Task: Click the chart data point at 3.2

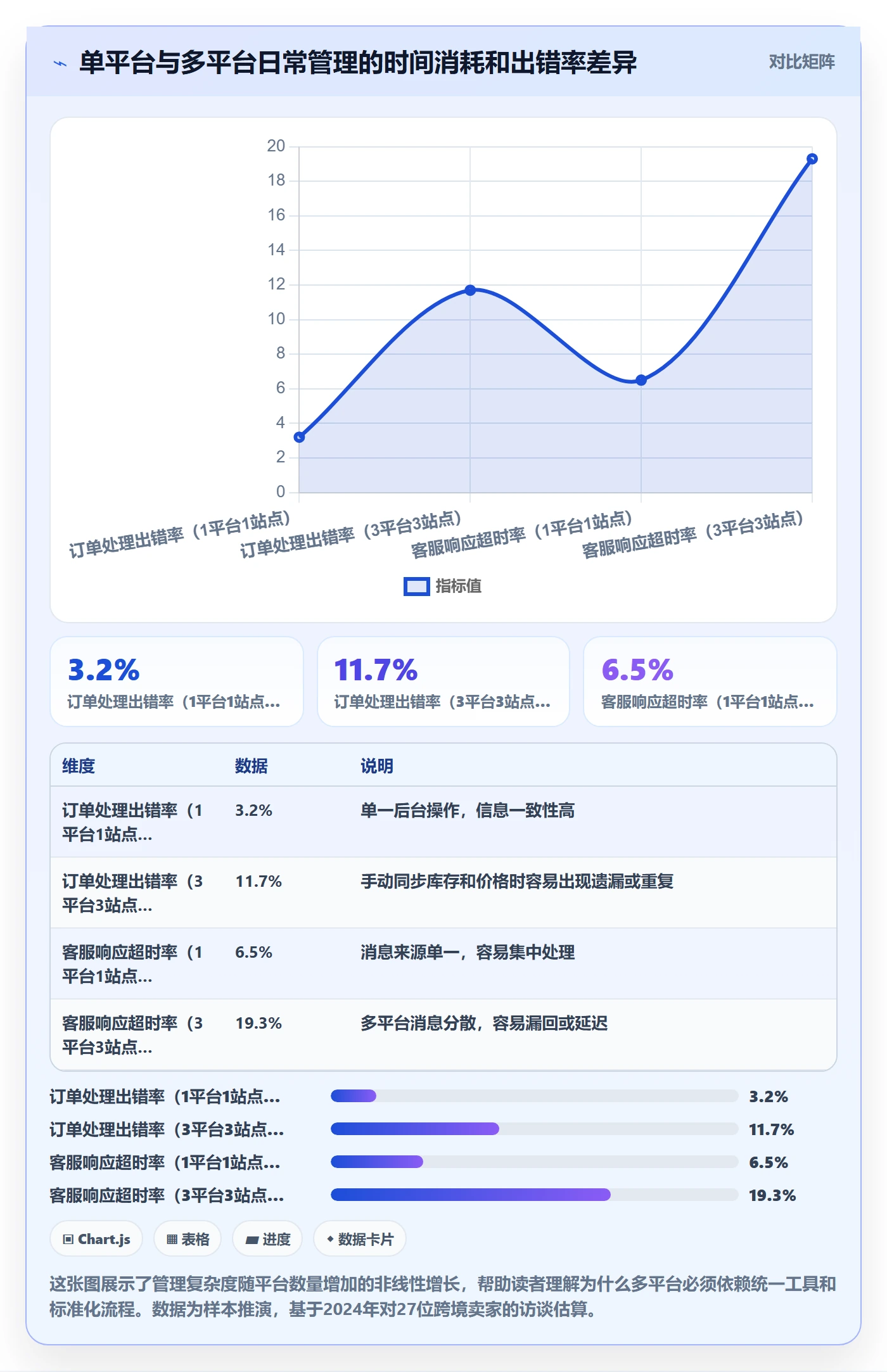Action: click(x=300, y=437)
